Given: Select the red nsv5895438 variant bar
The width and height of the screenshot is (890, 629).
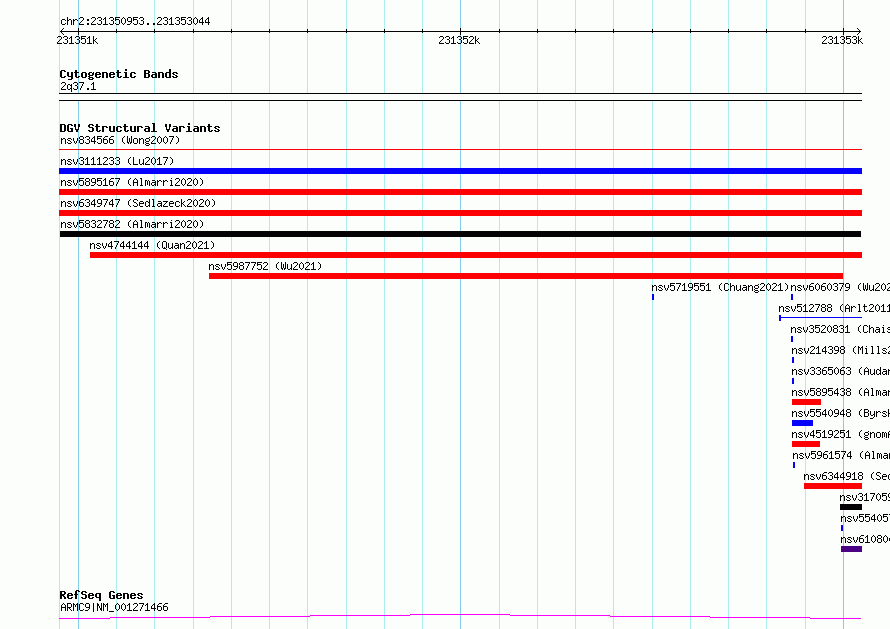Looking at the screenshot, I should pos(806,402).
